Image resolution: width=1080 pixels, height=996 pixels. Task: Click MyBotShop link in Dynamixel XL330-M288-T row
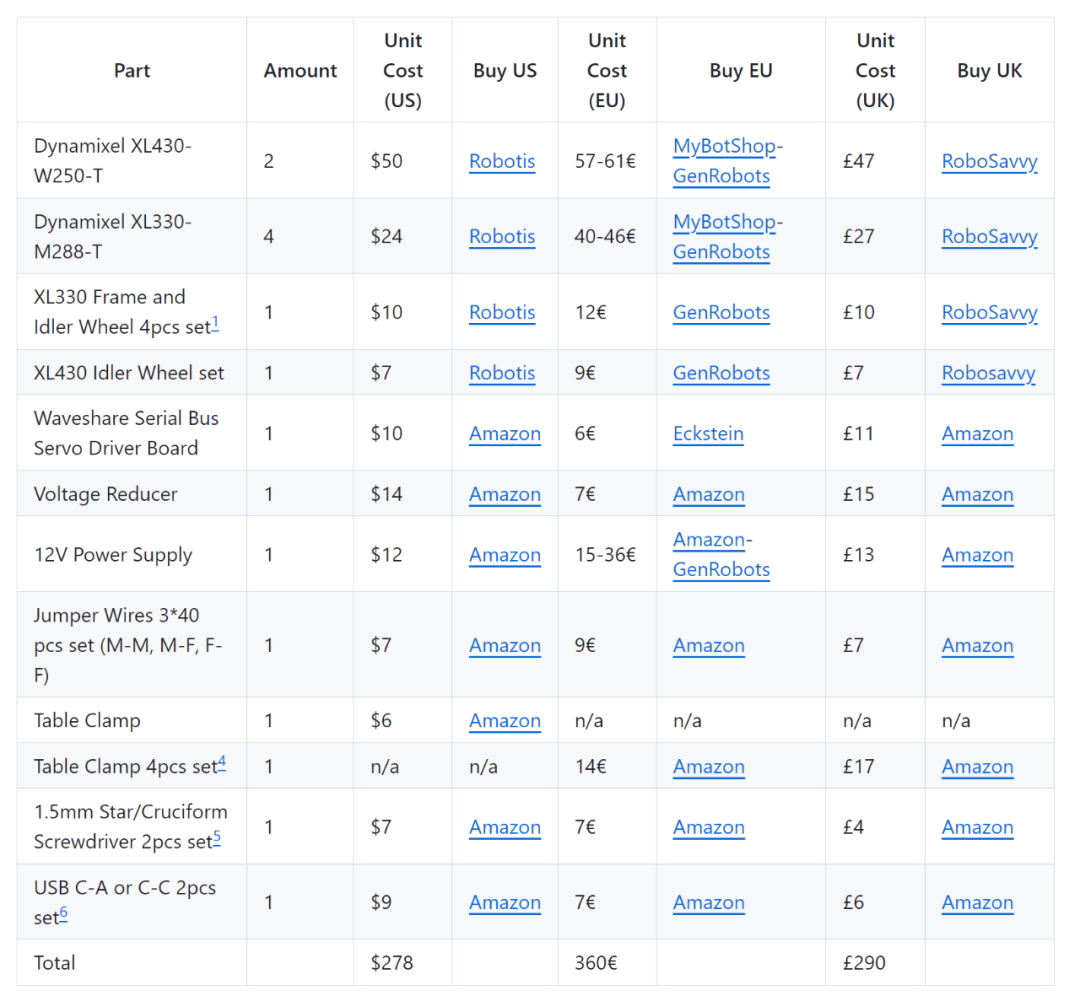pyautogui.click(x=724, y=222)
